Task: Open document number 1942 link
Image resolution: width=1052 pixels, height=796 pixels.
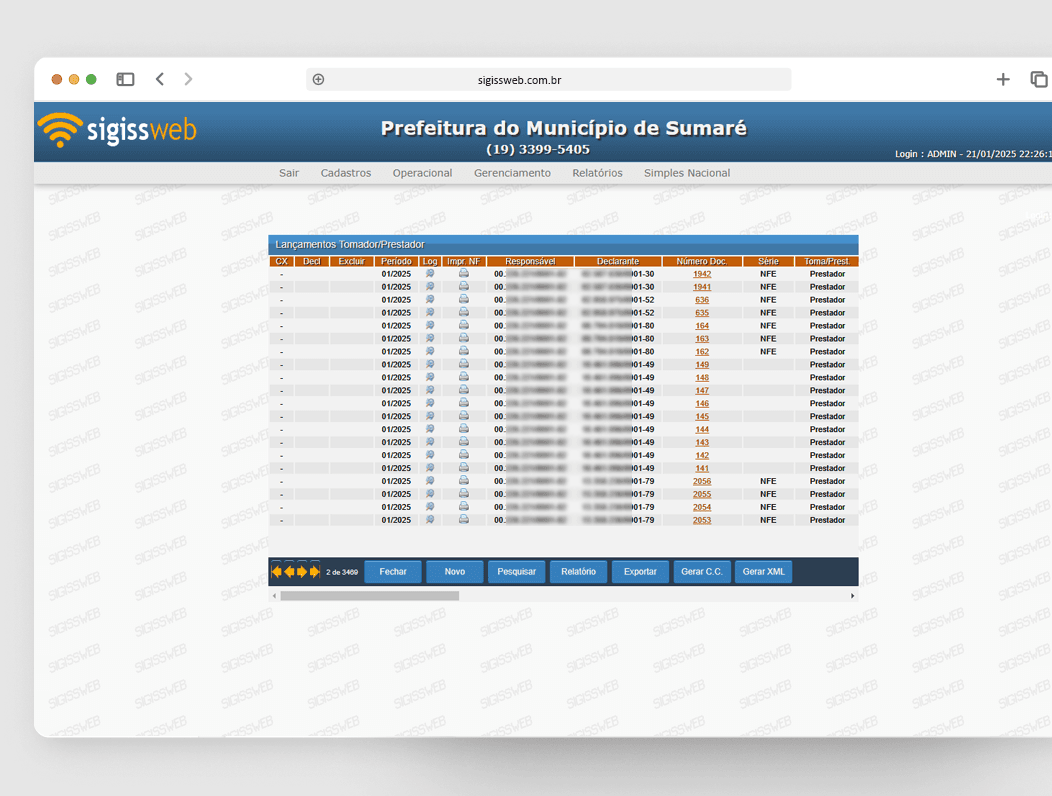Action: 702,274
